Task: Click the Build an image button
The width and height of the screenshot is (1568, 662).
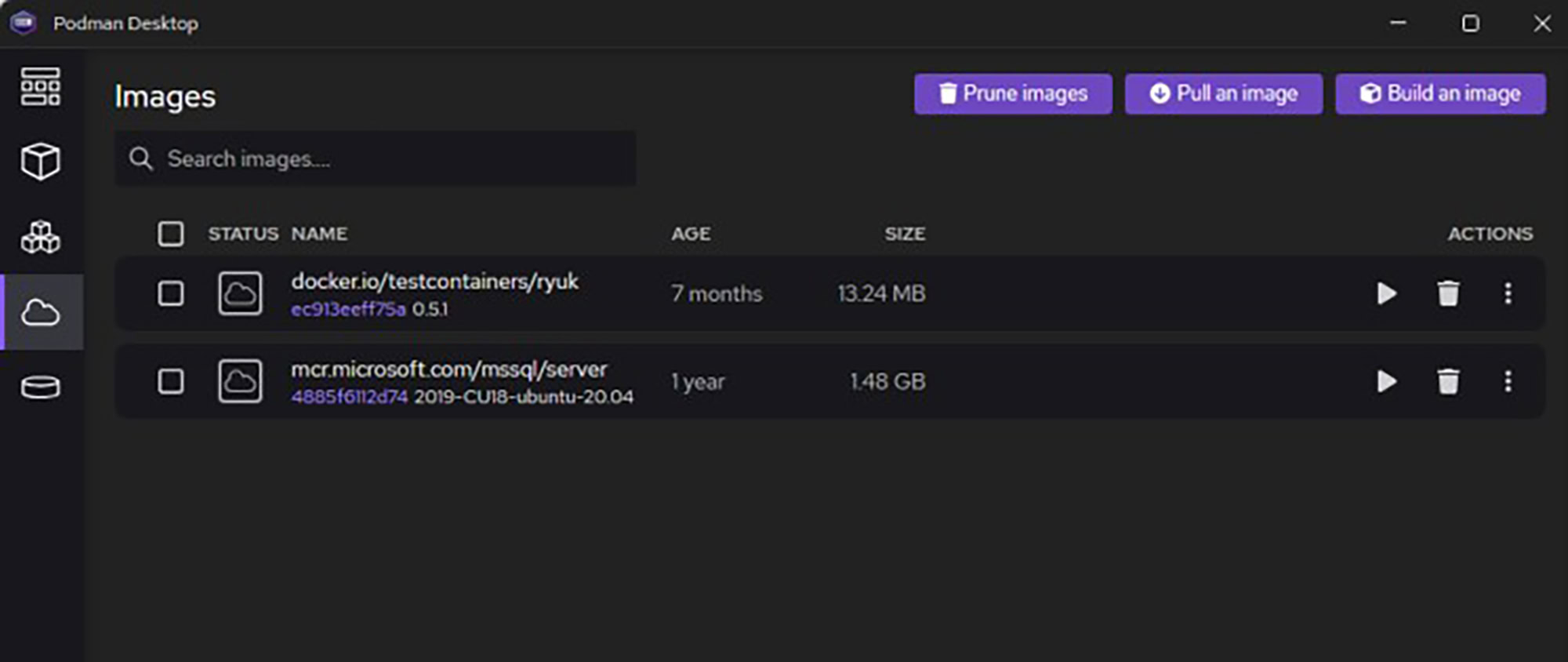Action: pos(1441,93)
